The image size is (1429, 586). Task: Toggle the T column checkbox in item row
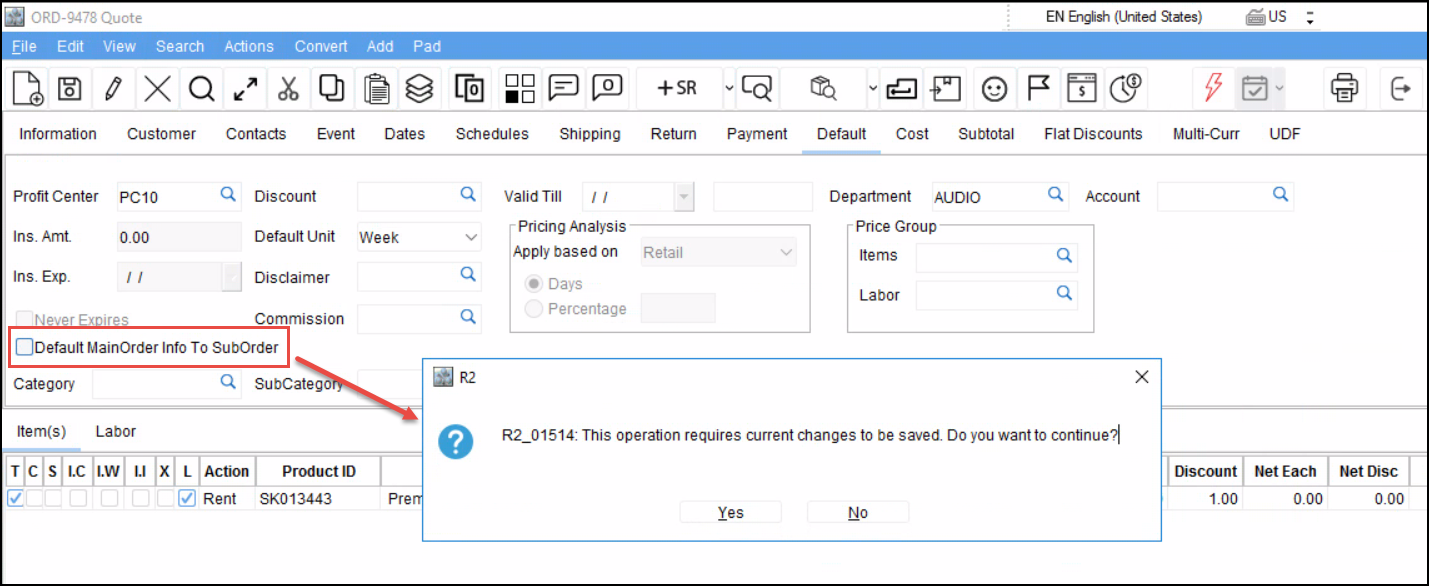15,498
